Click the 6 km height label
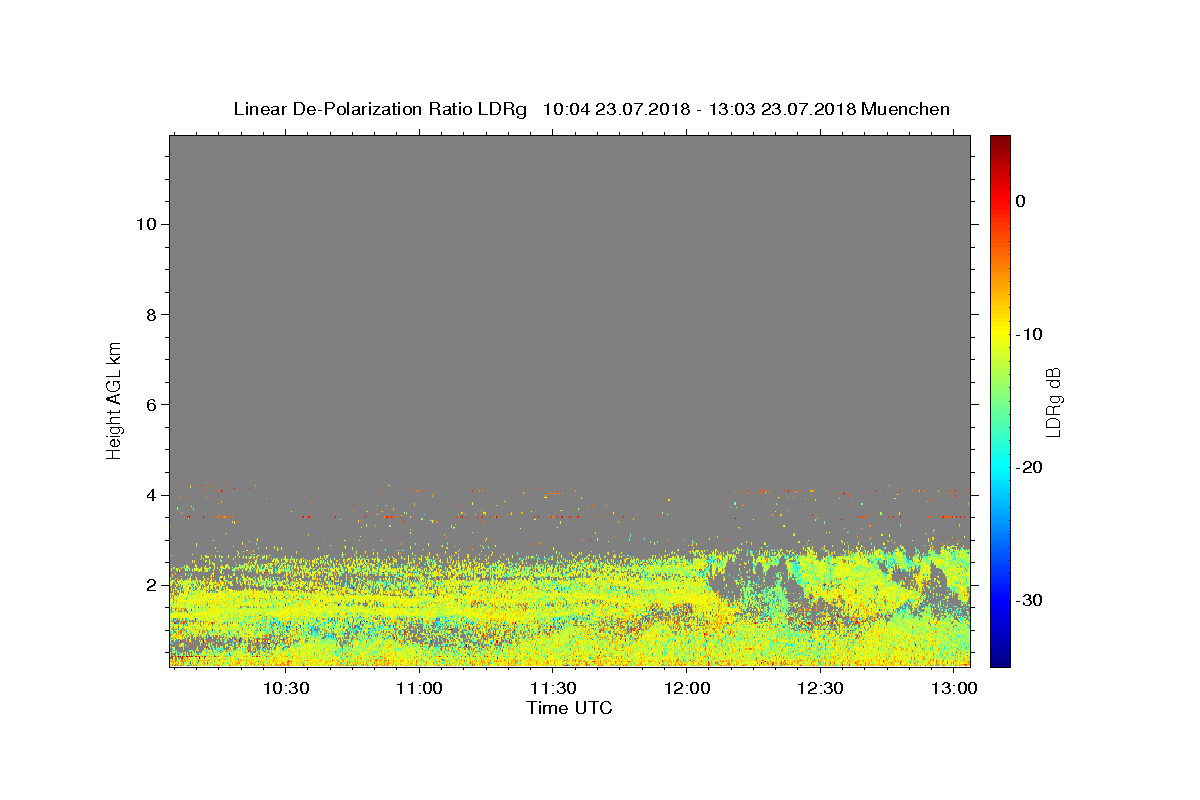Image resolution: width=1200 pixels, height=800 pixels. coord(150,404)
